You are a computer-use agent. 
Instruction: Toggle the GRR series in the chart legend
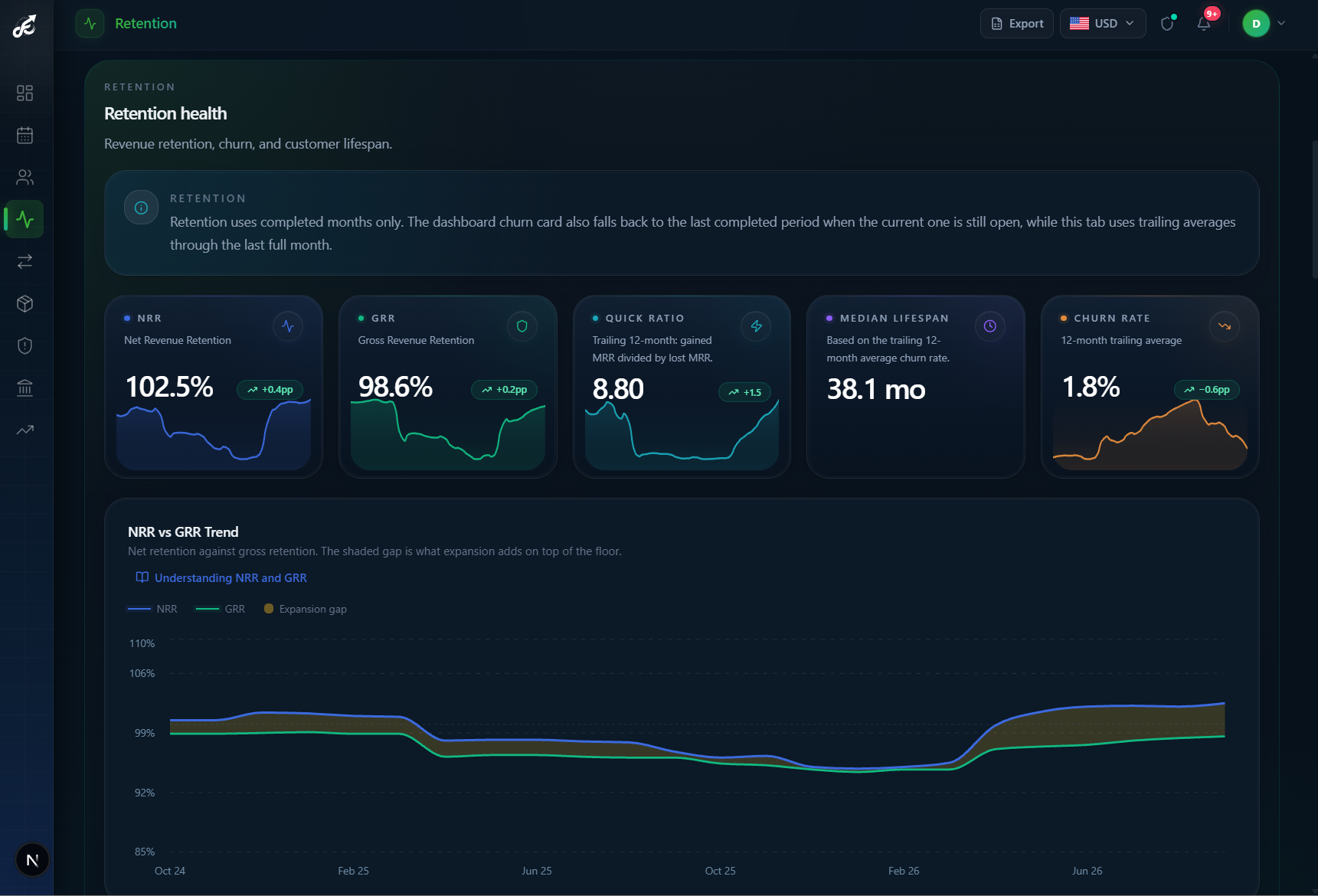[x=221, y=610]
